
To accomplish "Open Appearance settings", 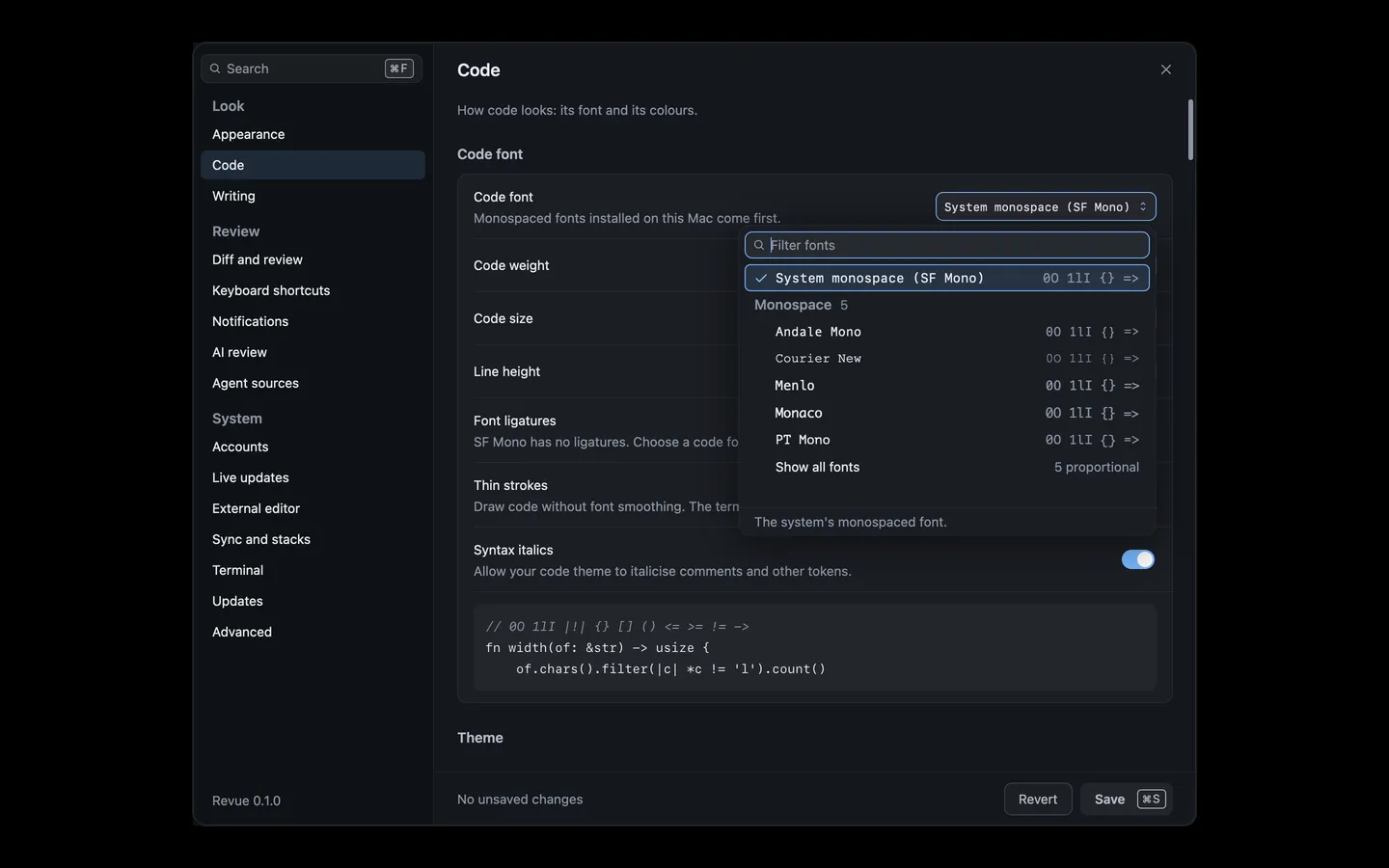I will [313, 134].
